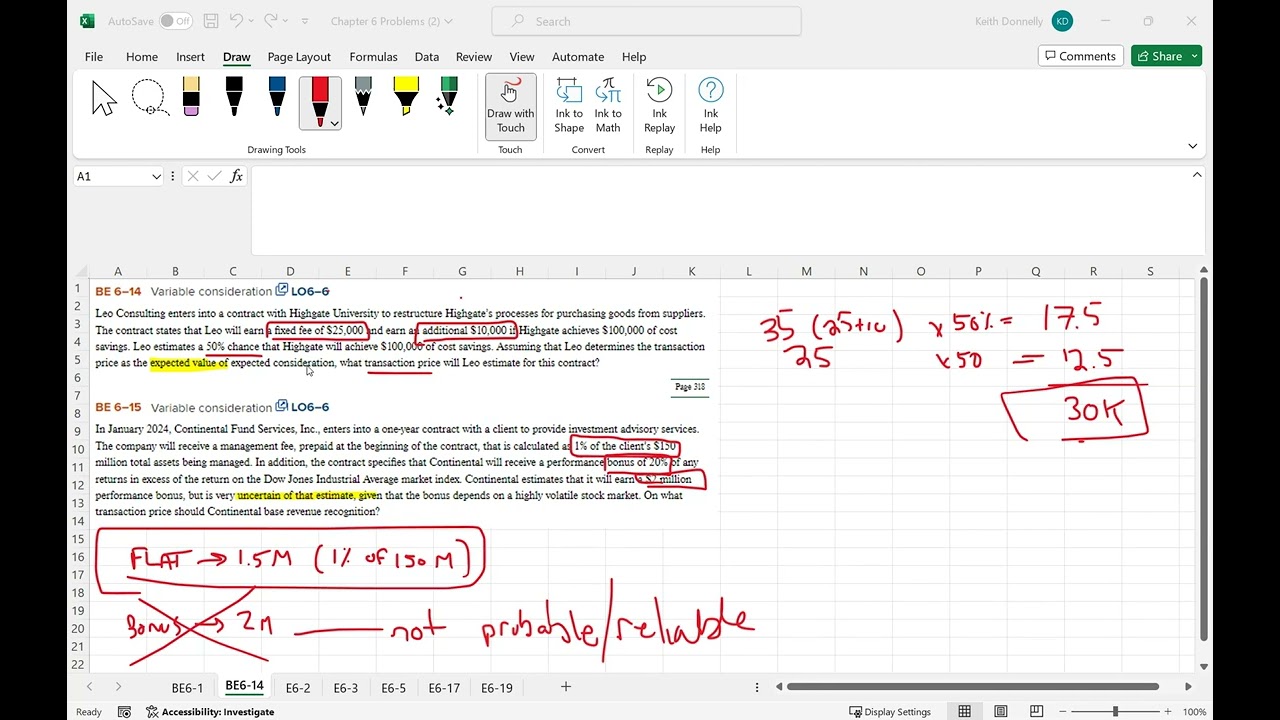Open the File menu
This screenshot has height=720, width=1280.
coord(94,57)
